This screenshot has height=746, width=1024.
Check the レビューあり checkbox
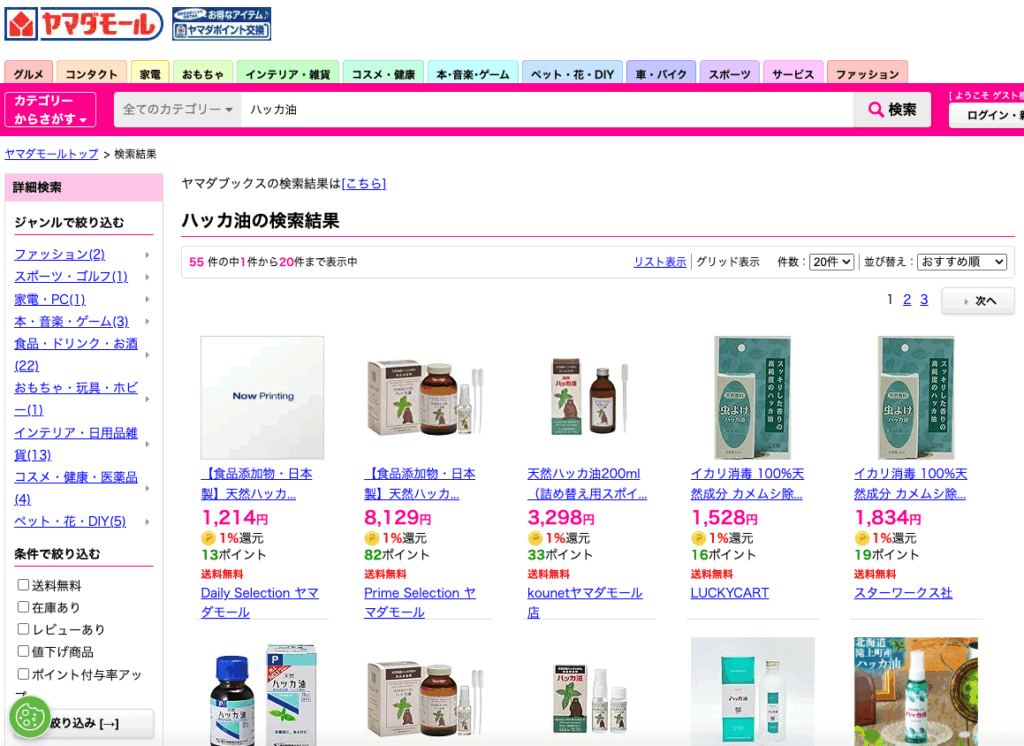(x=24, y=629)
